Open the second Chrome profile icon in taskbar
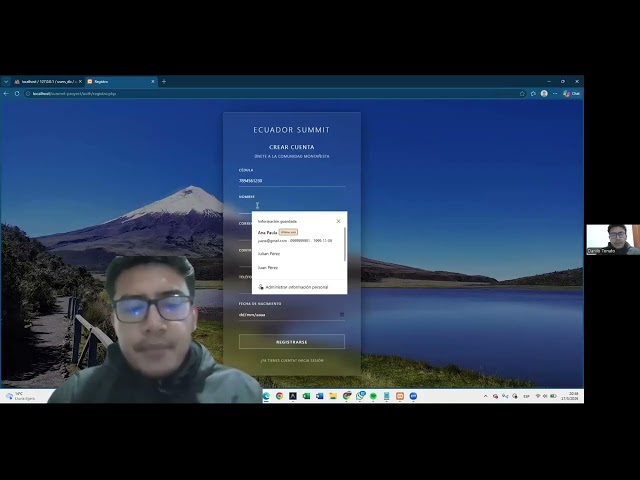Image resolution: width=640 pixels, height=480 pixels. pos(347,396)
